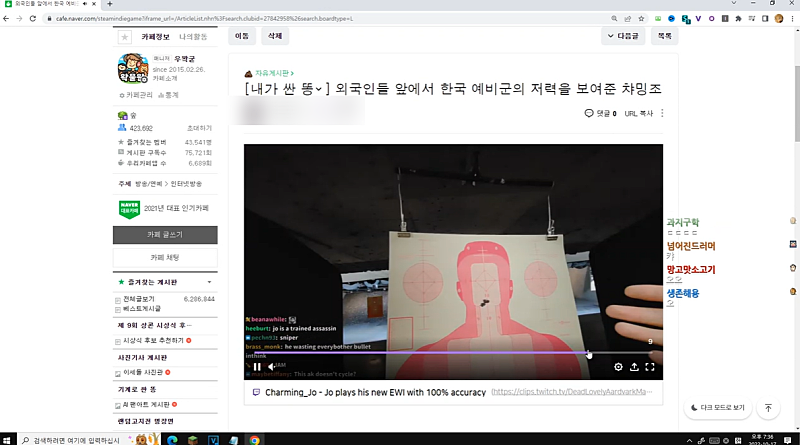Go to next post with 다음글
The image size is (800, 445).
[x=623, y=35]
